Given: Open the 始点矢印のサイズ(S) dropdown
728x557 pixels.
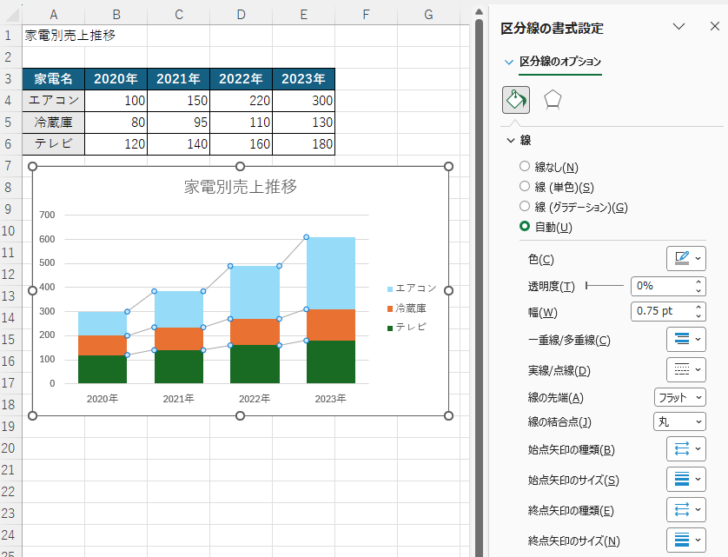Looking at the screenshot, I should [686, 479].
